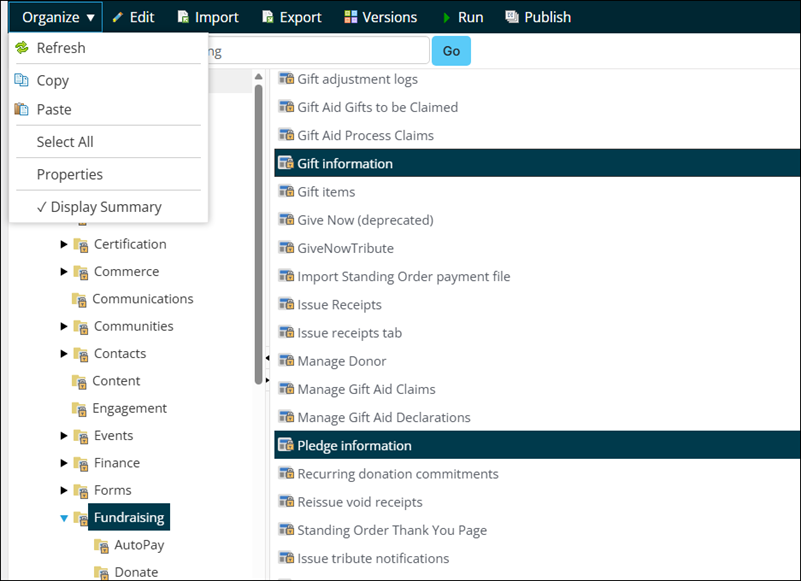Open the Manage Donor item
801x581 pixels.
[x=341, y=361]
